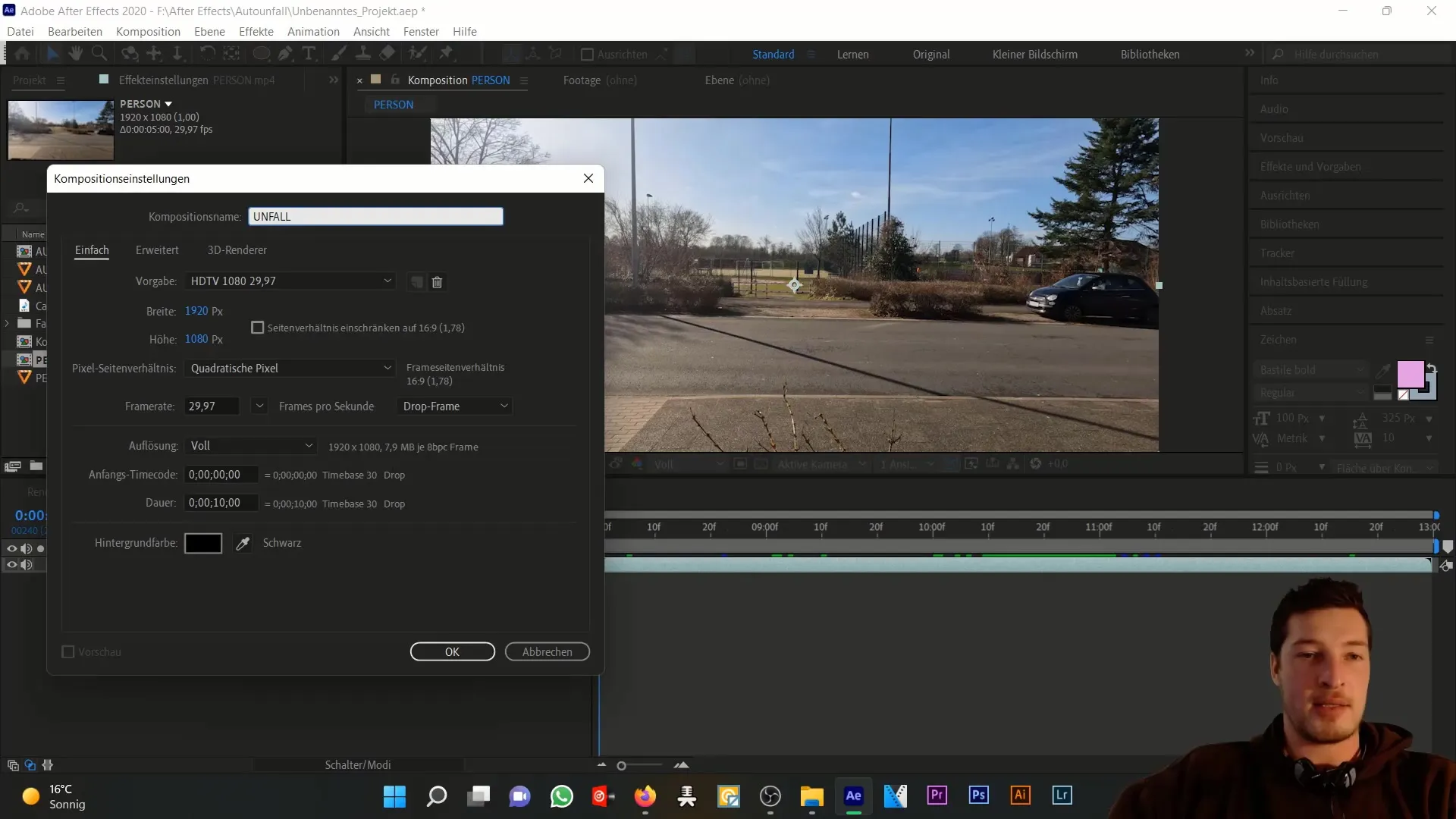Screen dimensions: 1456x819
Task: Pick background color with the eyedropper
Action: 243,543
